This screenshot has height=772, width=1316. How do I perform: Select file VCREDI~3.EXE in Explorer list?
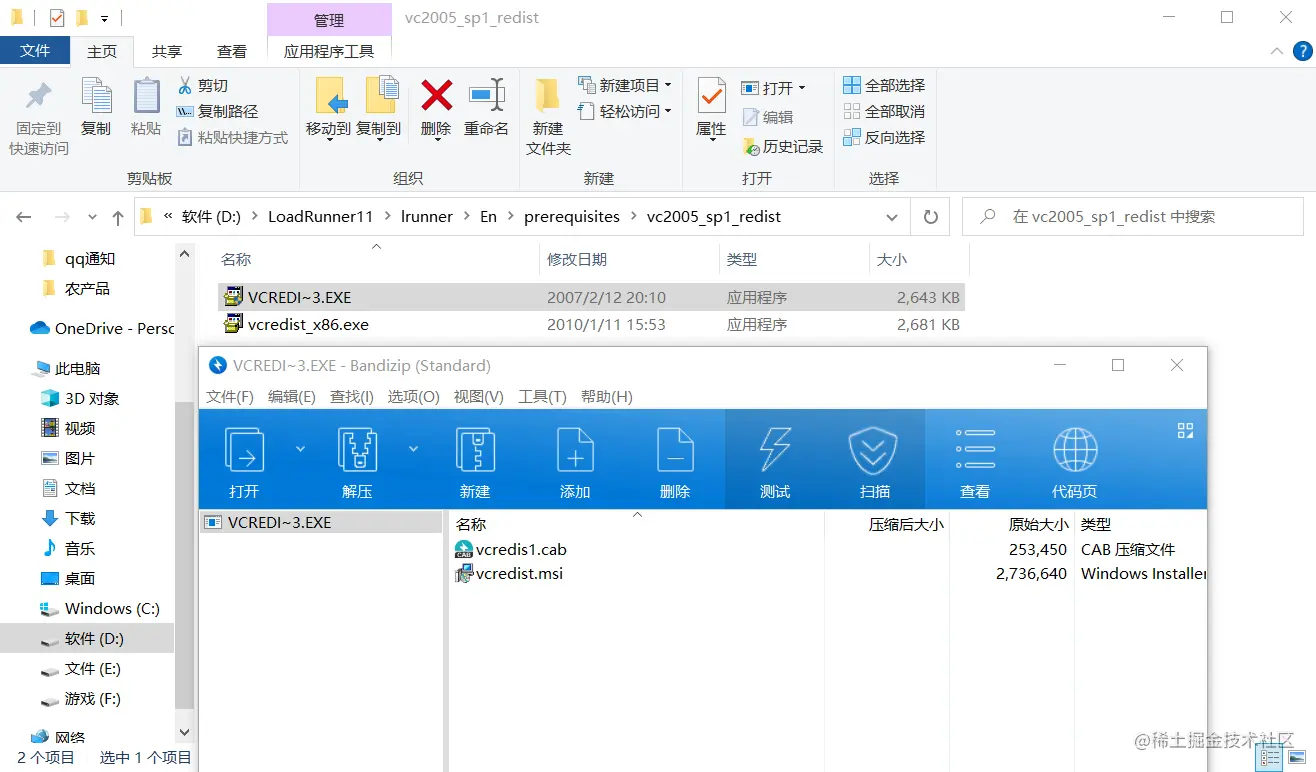click(x=591, y=297)
